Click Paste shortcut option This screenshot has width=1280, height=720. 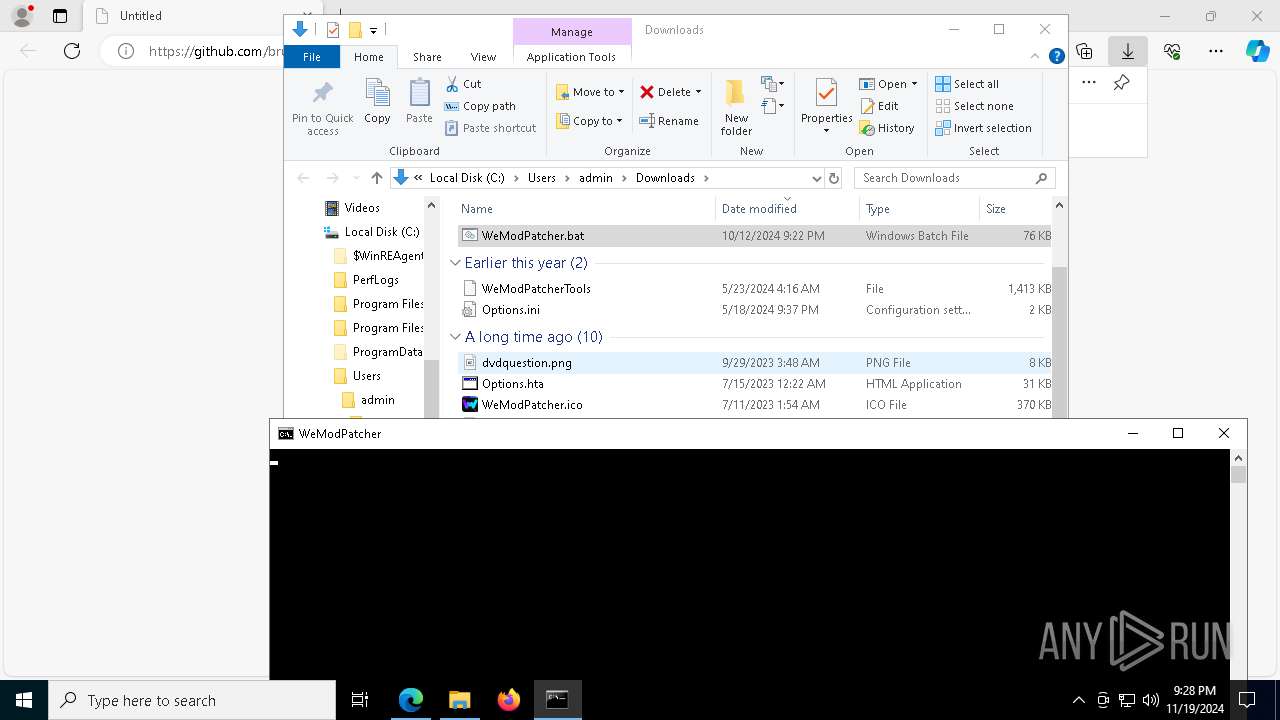coord(490,128)
